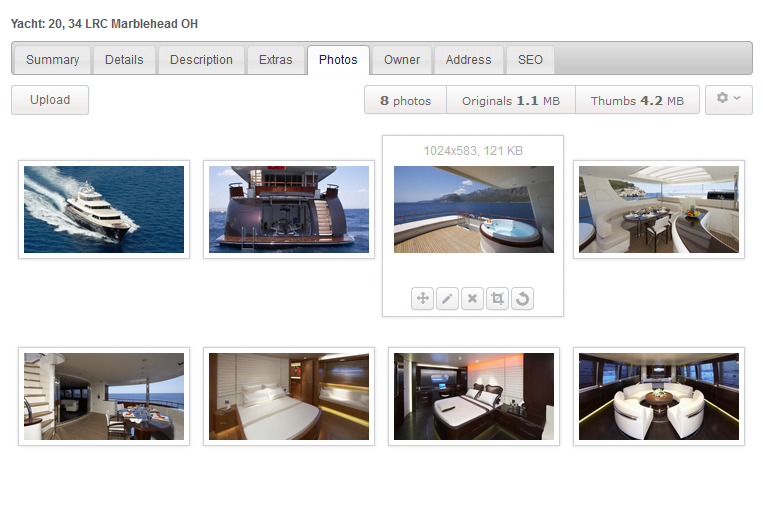
Task: Select the yacht stern garage photo
Action: point(289,209)
